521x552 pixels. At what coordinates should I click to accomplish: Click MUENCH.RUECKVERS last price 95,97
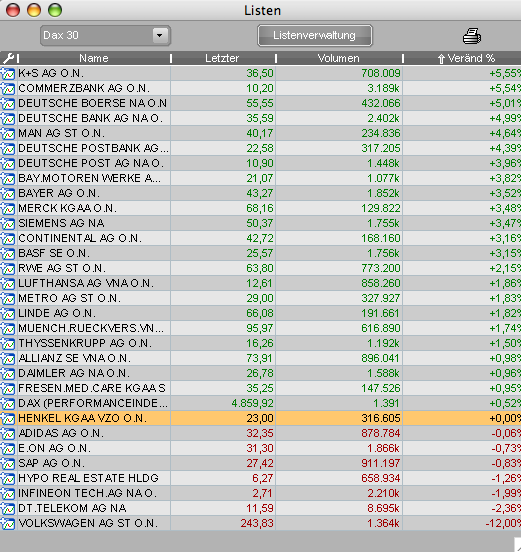tap(259, 328)
